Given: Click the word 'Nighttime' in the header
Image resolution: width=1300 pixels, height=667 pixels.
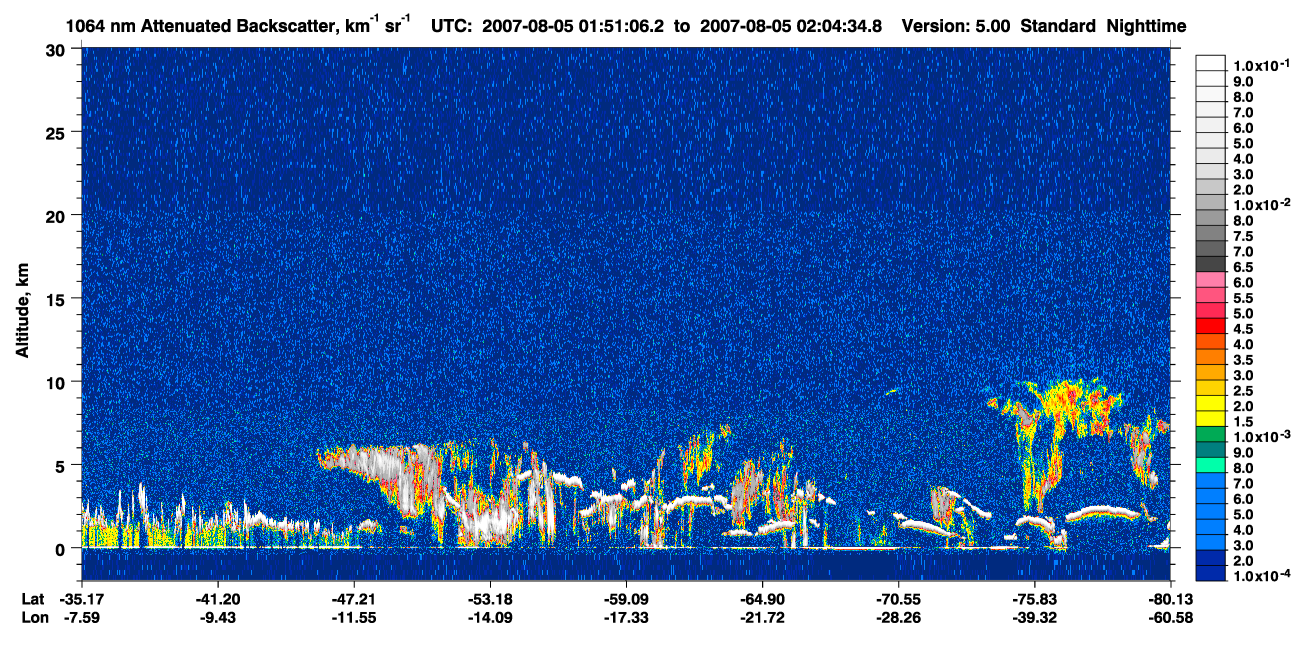Looking at the screenshot, I should click(1148, 26).
